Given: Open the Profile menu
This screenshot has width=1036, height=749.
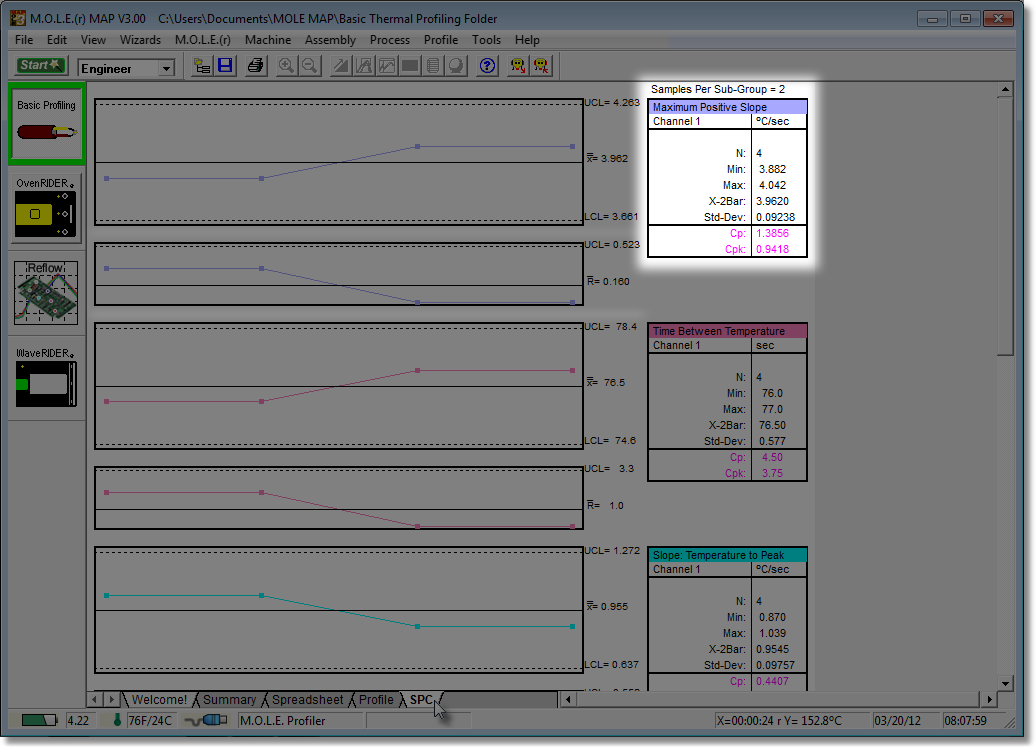Looking at the screenshot, I should tap(441, 40).
